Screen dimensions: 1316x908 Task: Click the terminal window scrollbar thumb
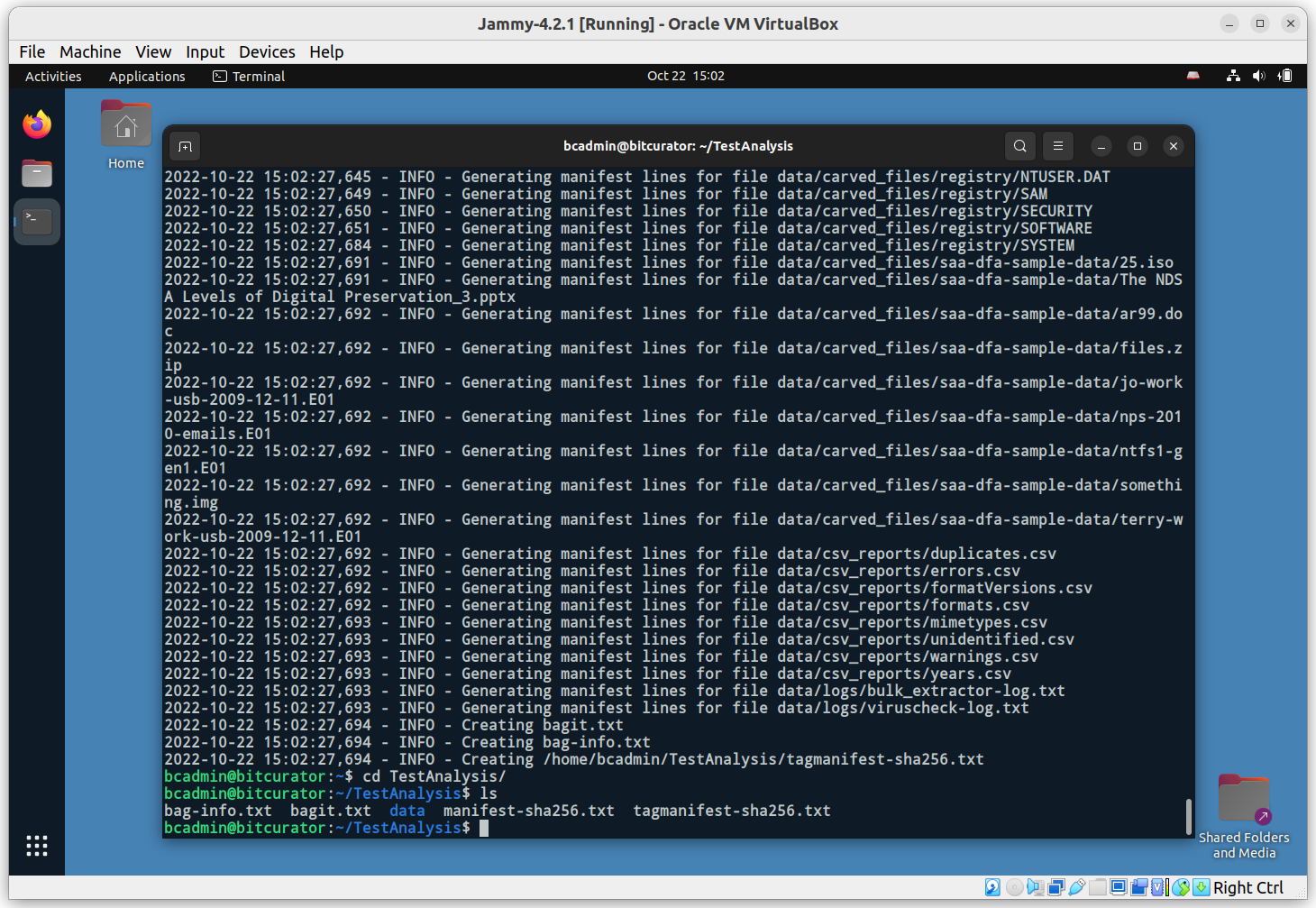[1188, 816]
